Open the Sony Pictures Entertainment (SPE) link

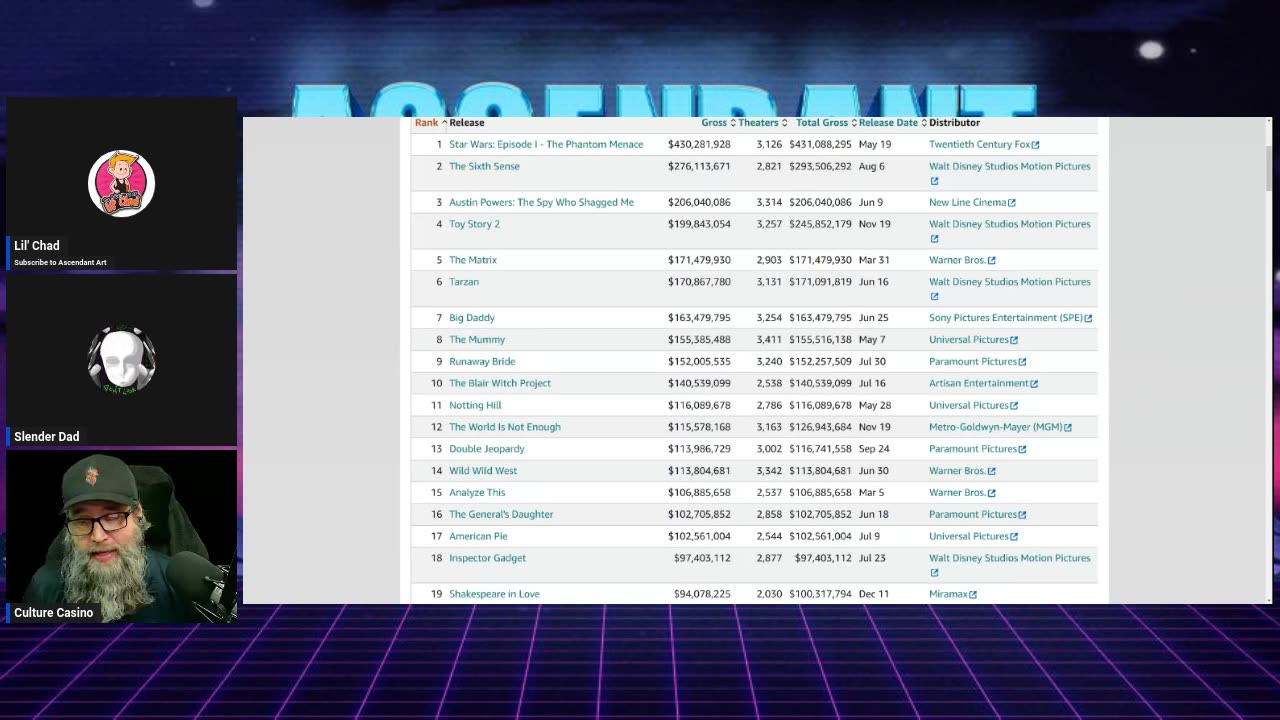pyautogui.click(x=1006, y=318)
